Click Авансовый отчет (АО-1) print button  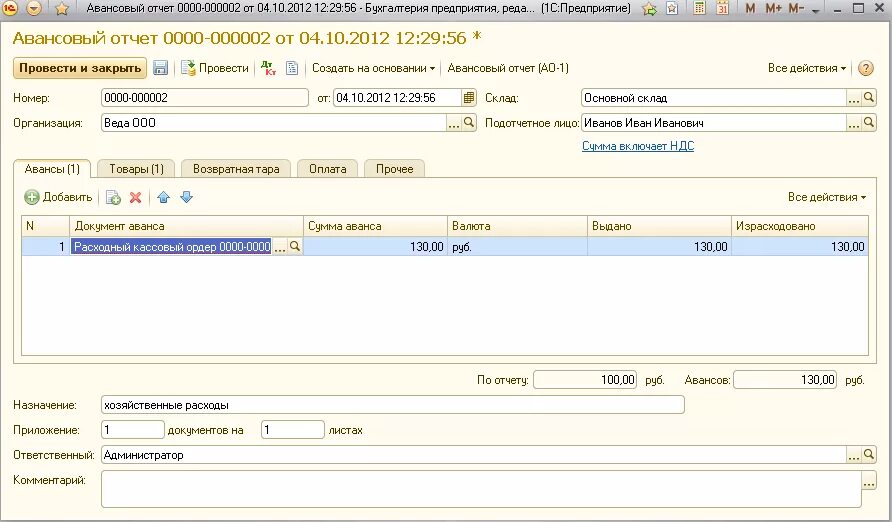(x=508, y=68)
